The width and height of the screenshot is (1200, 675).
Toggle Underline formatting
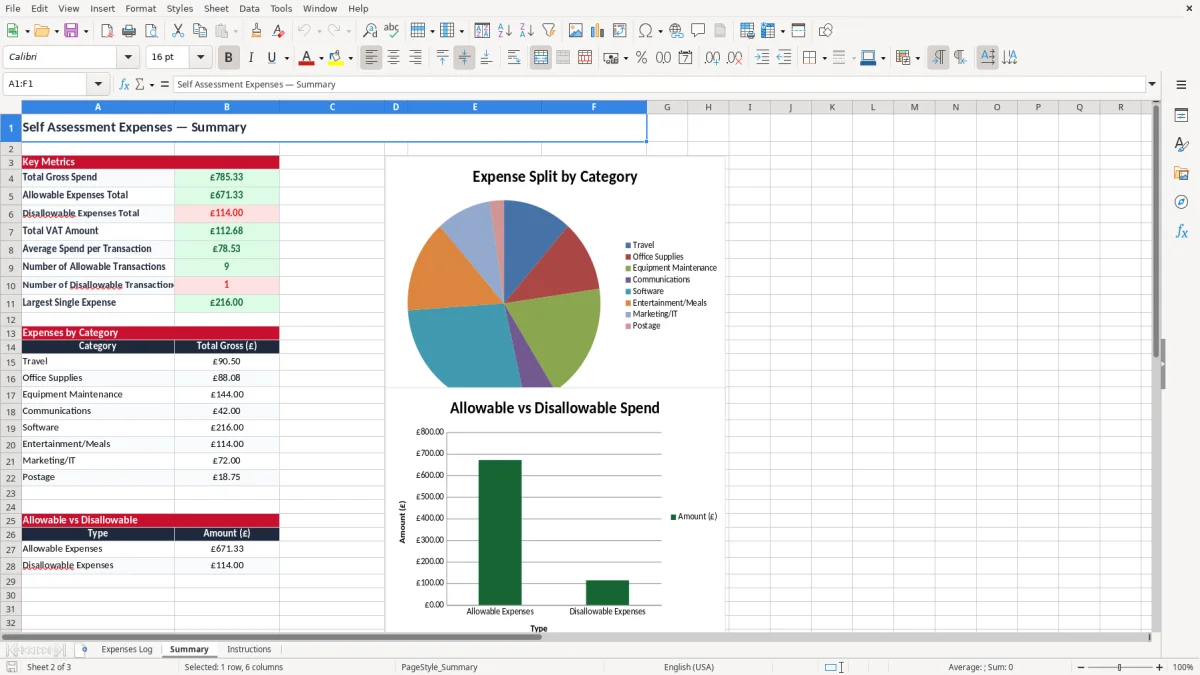click(x=271, y=58)
